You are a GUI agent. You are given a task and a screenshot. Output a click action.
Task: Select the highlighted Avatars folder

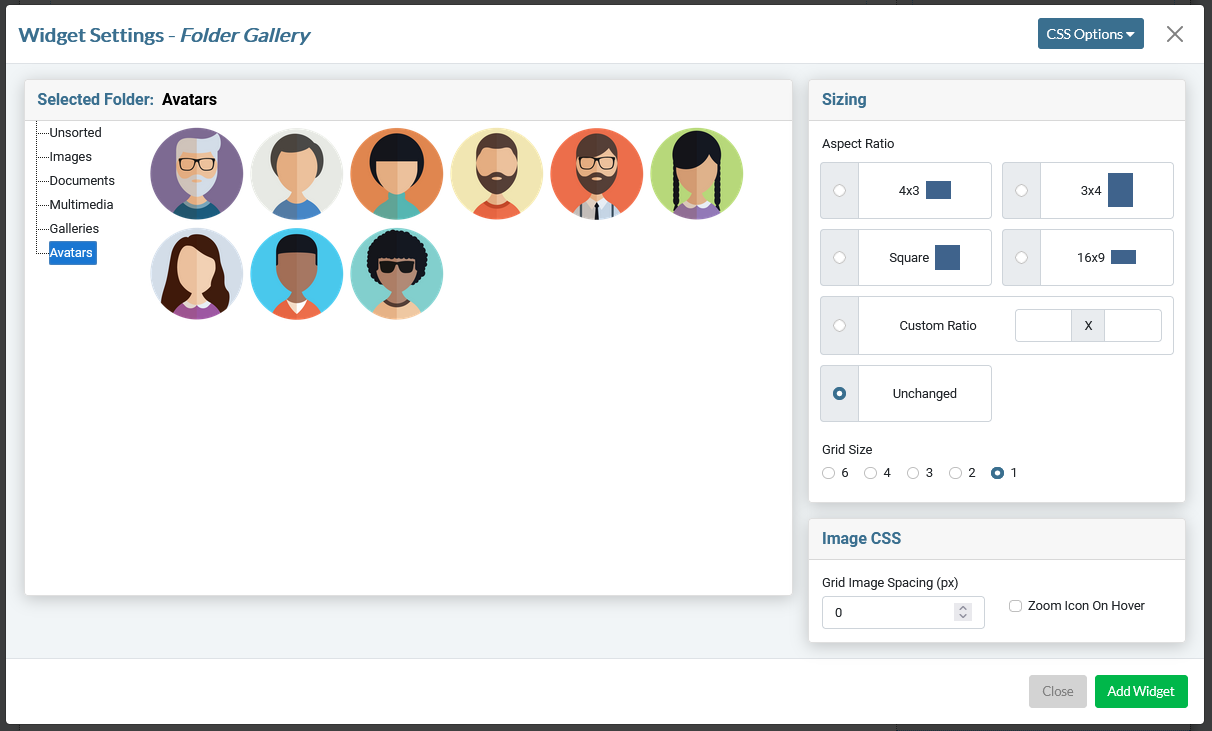point(72,253)
